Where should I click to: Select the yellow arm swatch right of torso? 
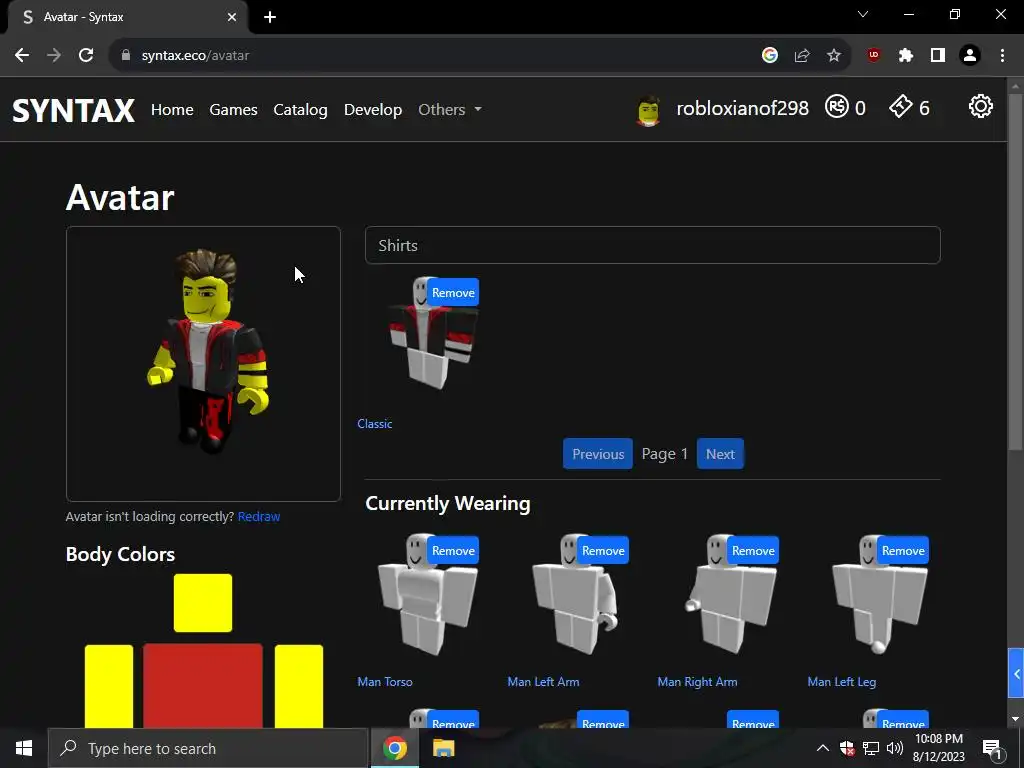point(299,686)
